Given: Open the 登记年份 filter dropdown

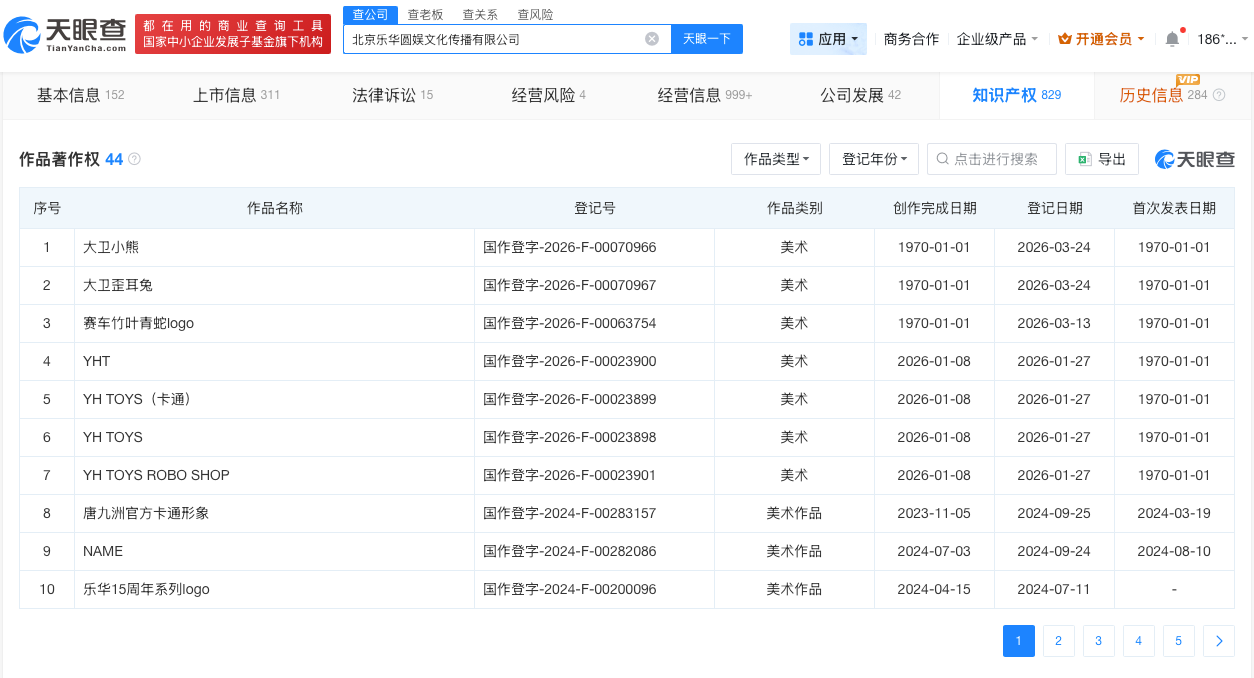Looking at the screenshot, I should tap(873, 158).
